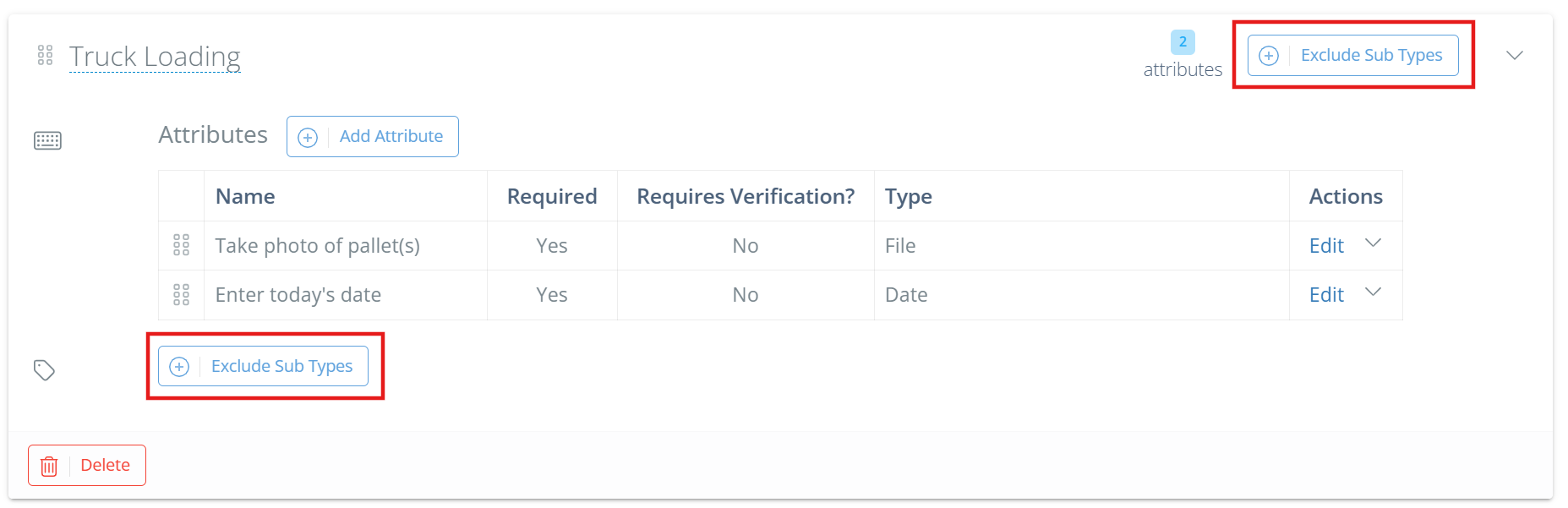Click the drag handle for Take photo row
Viewport: 1568px width, 508px height.
coord(181,246)
